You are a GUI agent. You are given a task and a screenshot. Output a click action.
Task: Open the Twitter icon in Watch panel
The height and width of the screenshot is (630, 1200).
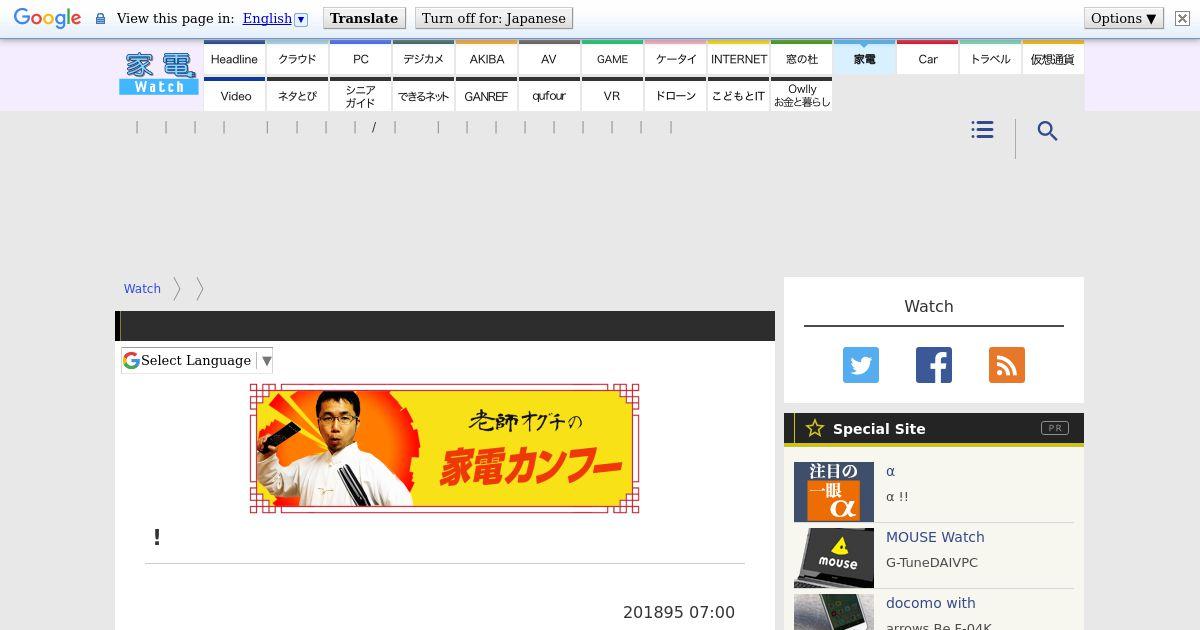tap(861, 365)
